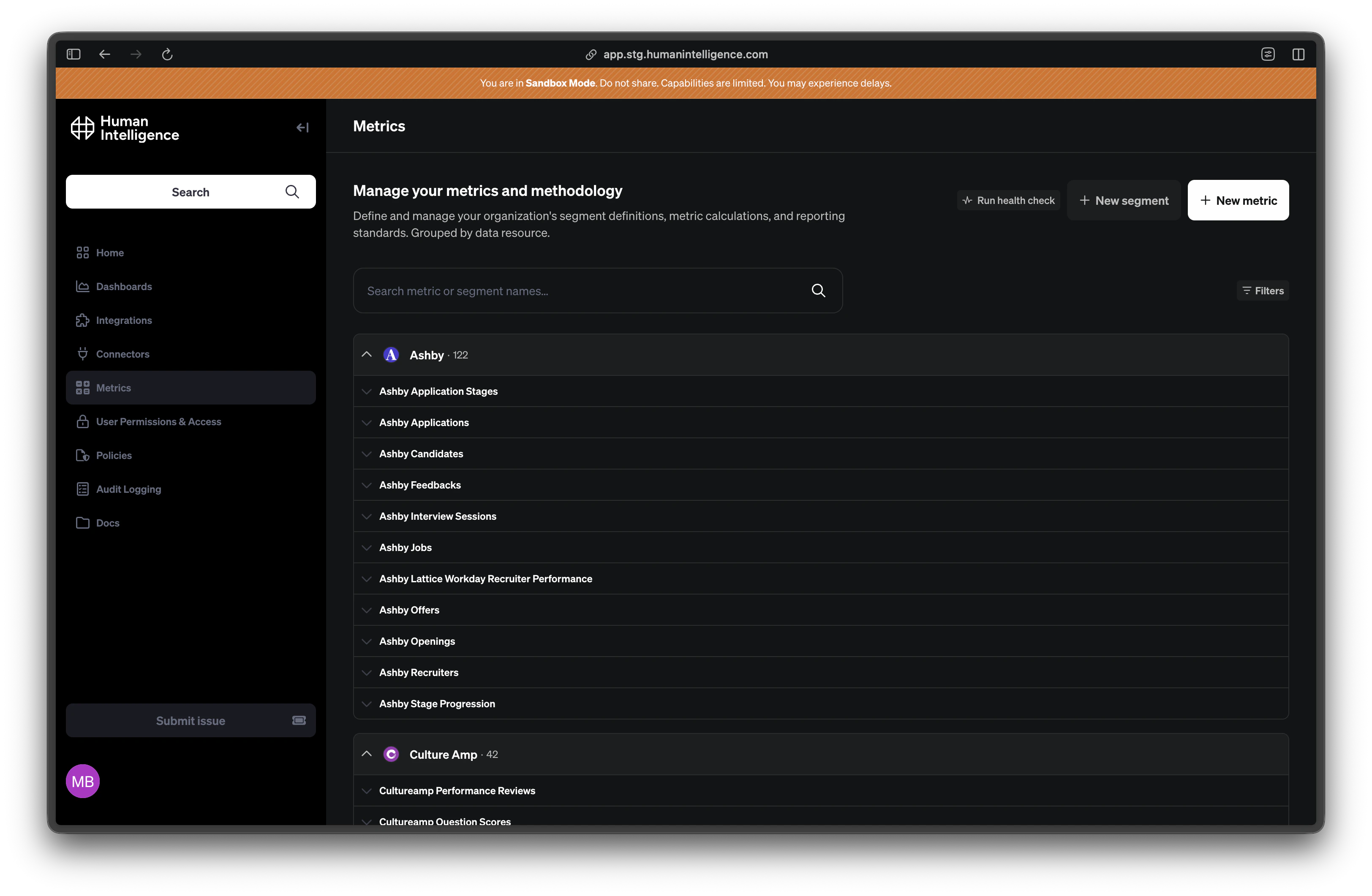Click the Submit issue button
The width and height of the screenshot is (1372, 896).
click(x=191, y=720)
